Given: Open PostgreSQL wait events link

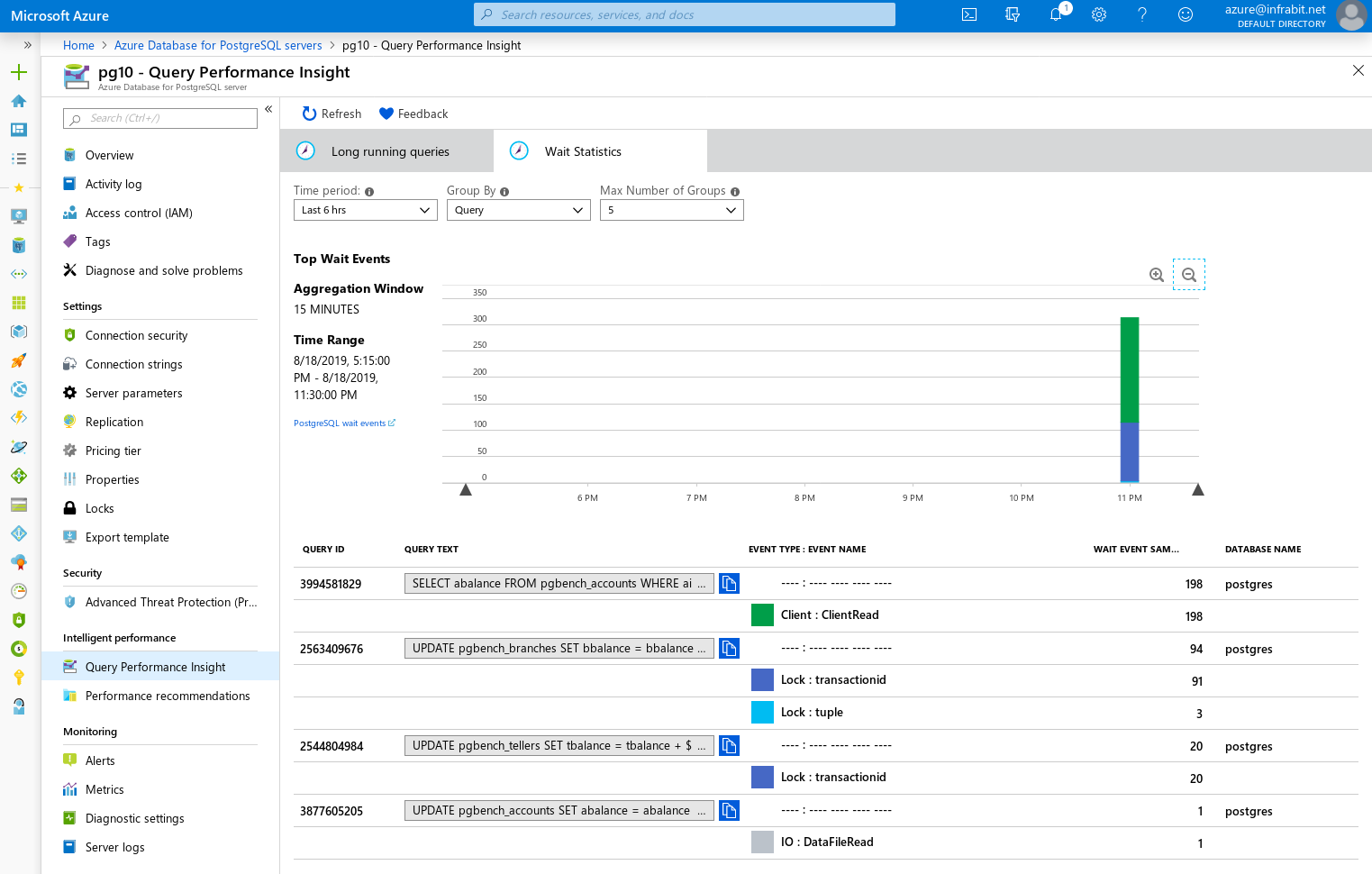Looking at the screenshot, I should pyautogui.click(x=344, y=423).
